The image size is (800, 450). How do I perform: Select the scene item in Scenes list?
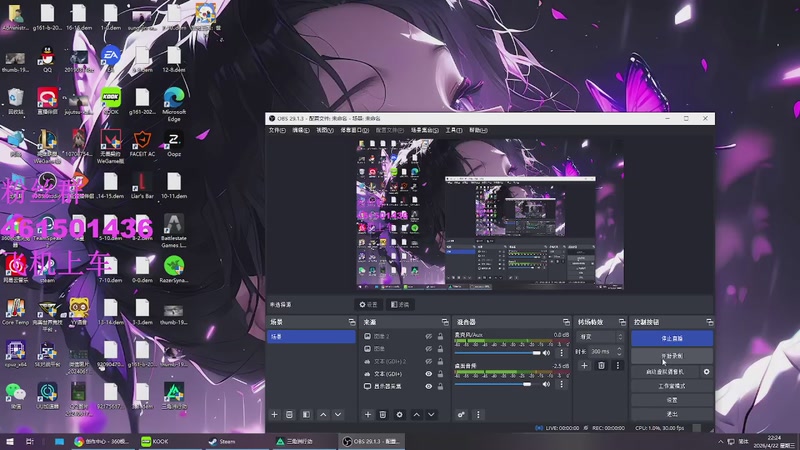311,337
